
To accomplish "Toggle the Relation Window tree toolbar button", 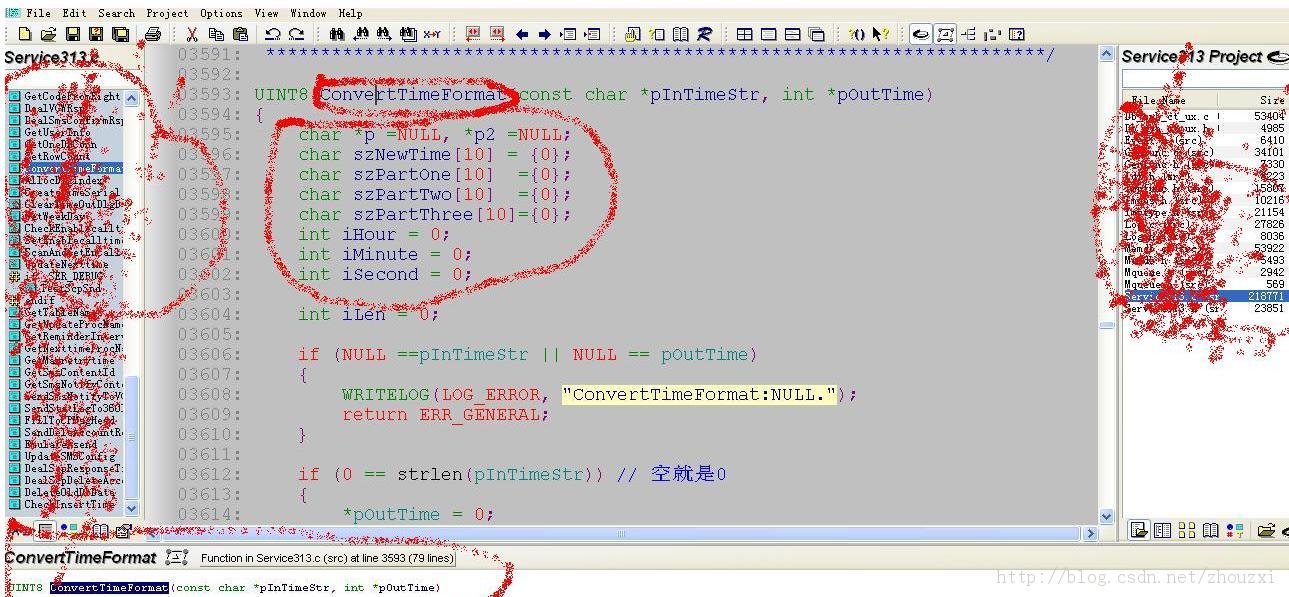I will [x=968, y=34].
